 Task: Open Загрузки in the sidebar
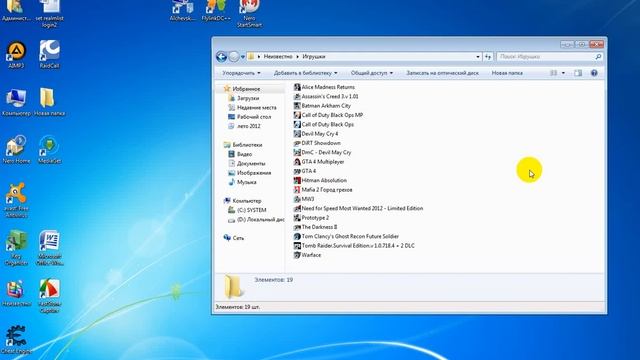click(x=248, y=98)
